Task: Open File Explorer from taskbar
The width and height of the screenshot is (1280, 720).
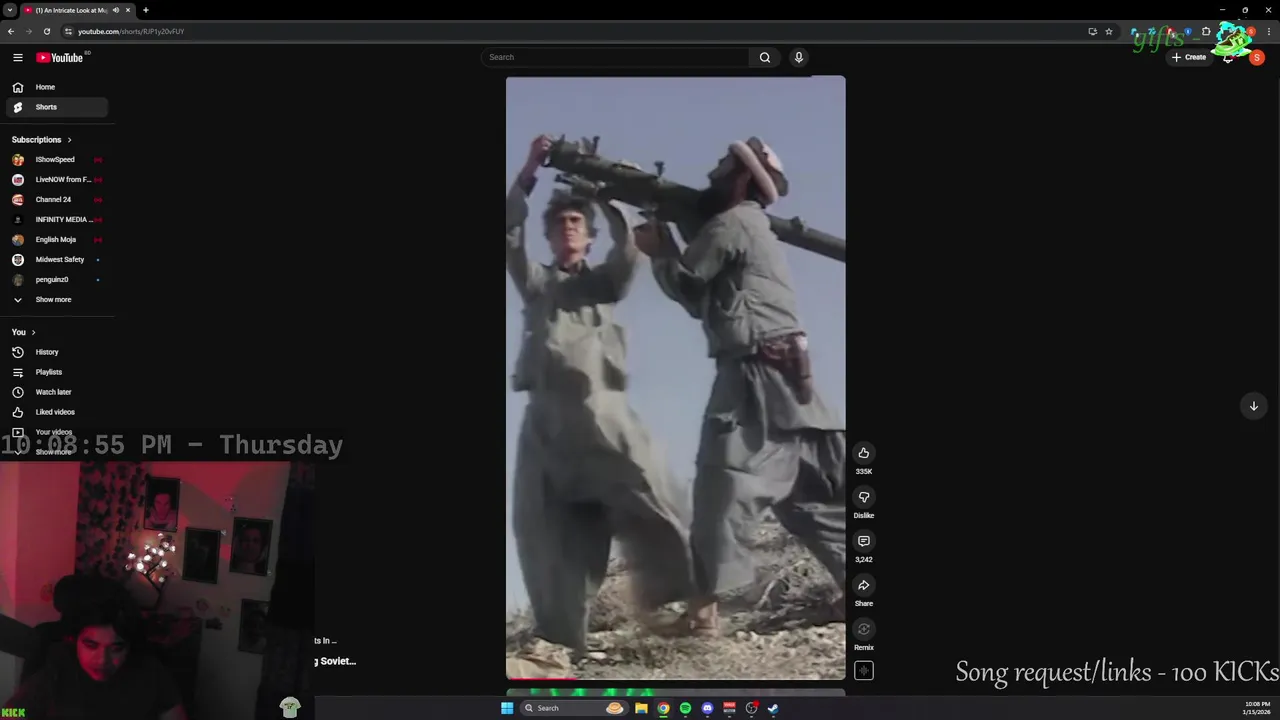Action: pos(641,708)
